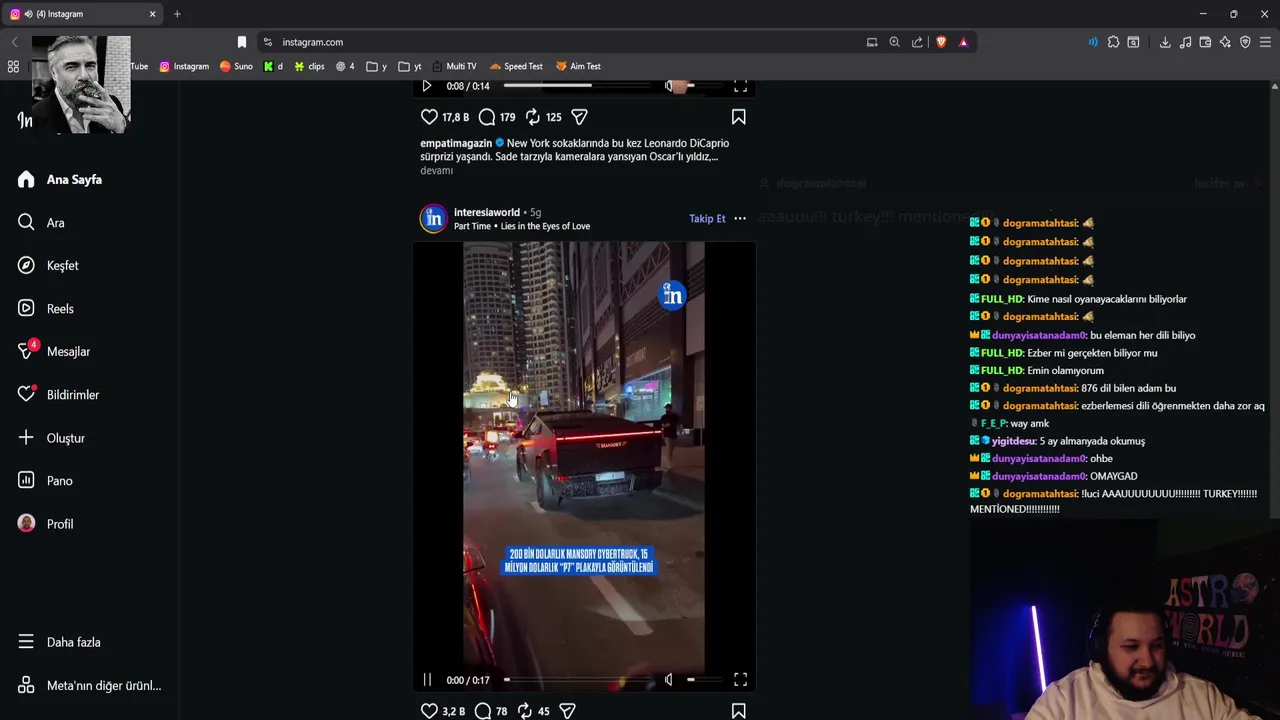Repost the interesiaworld post (45 reposts)
Viewport: 1280px width, 720px height.
coord(524,711)
